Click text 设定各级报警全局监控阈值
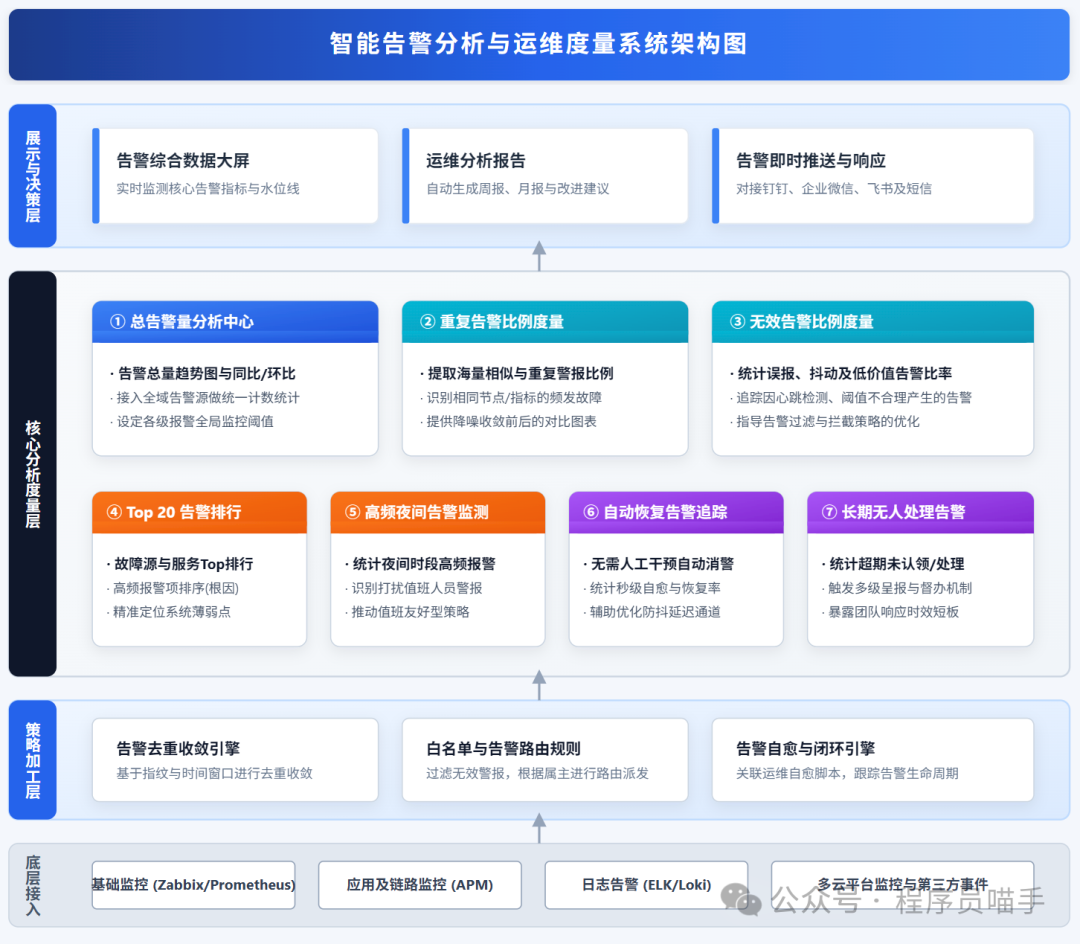This screenshot has height=944, width=1080. (195, 421)
